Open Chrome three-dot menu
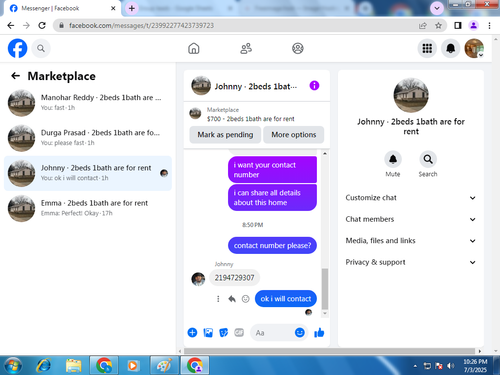Image resolution: width=500 pixels, height=375 pixels. tap(489, 25)
